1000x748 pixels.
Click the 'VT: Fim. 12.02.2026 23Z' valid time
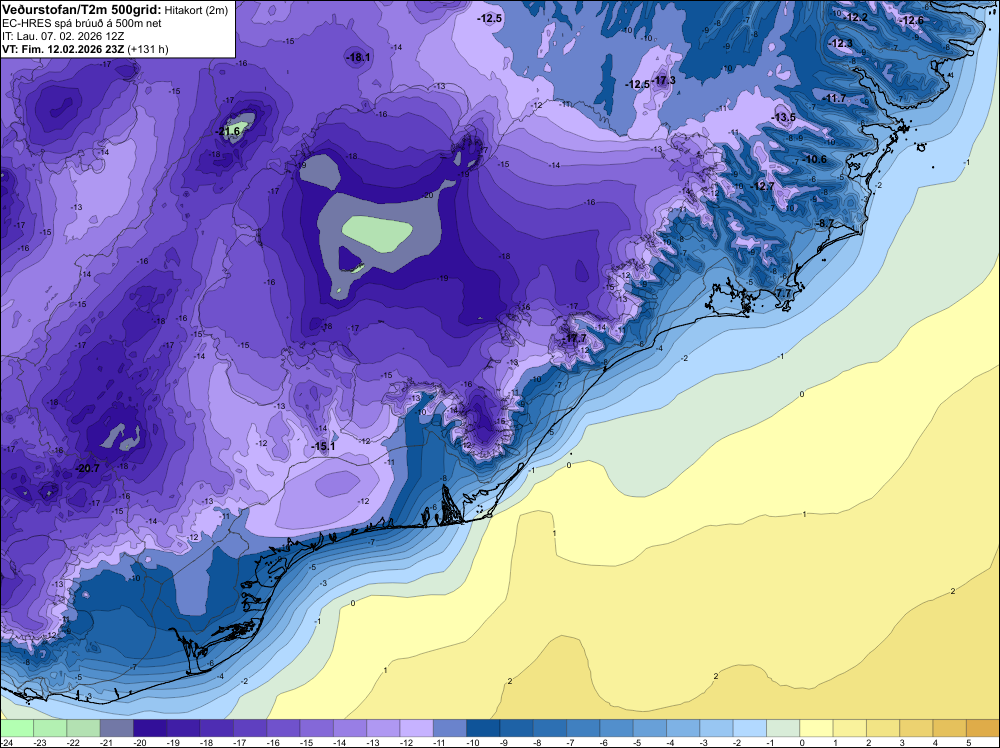pyautogui.click(x=63, y=49)
